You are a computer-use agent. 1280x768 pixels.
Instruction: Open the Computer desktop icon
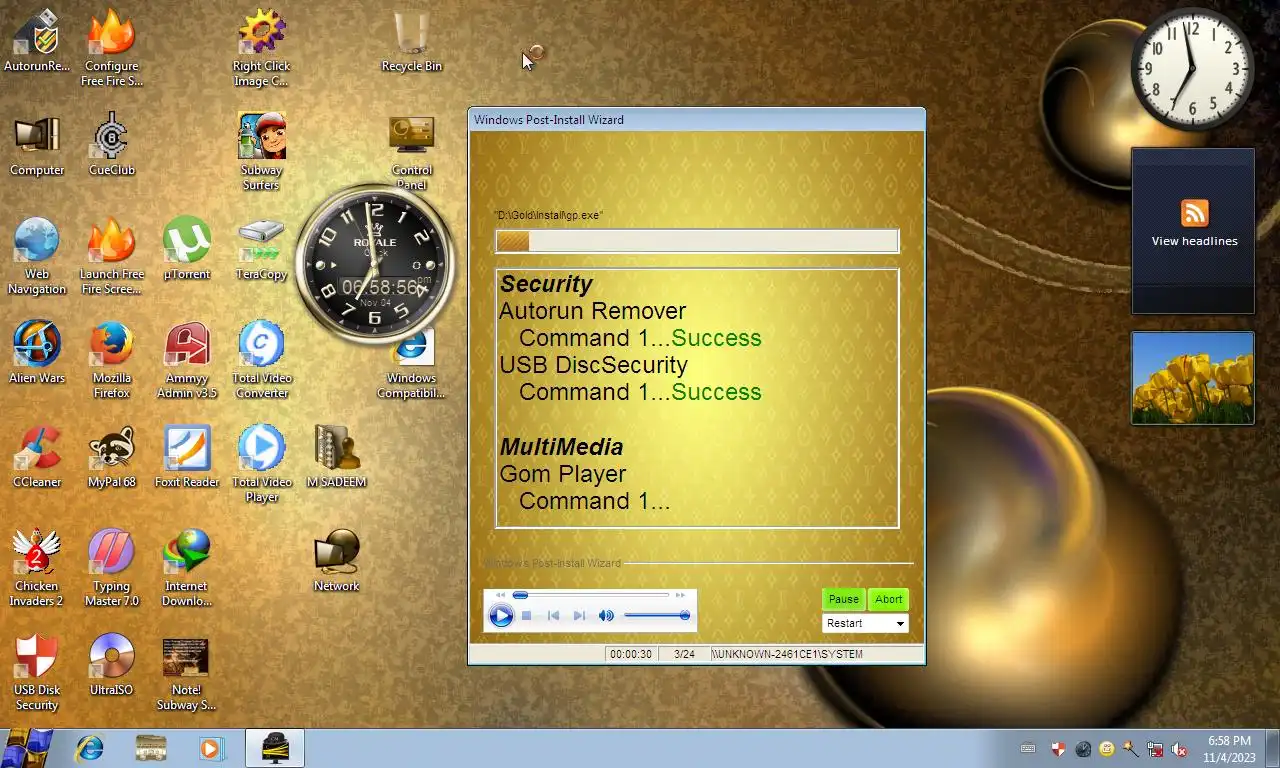tap(37, 146)
